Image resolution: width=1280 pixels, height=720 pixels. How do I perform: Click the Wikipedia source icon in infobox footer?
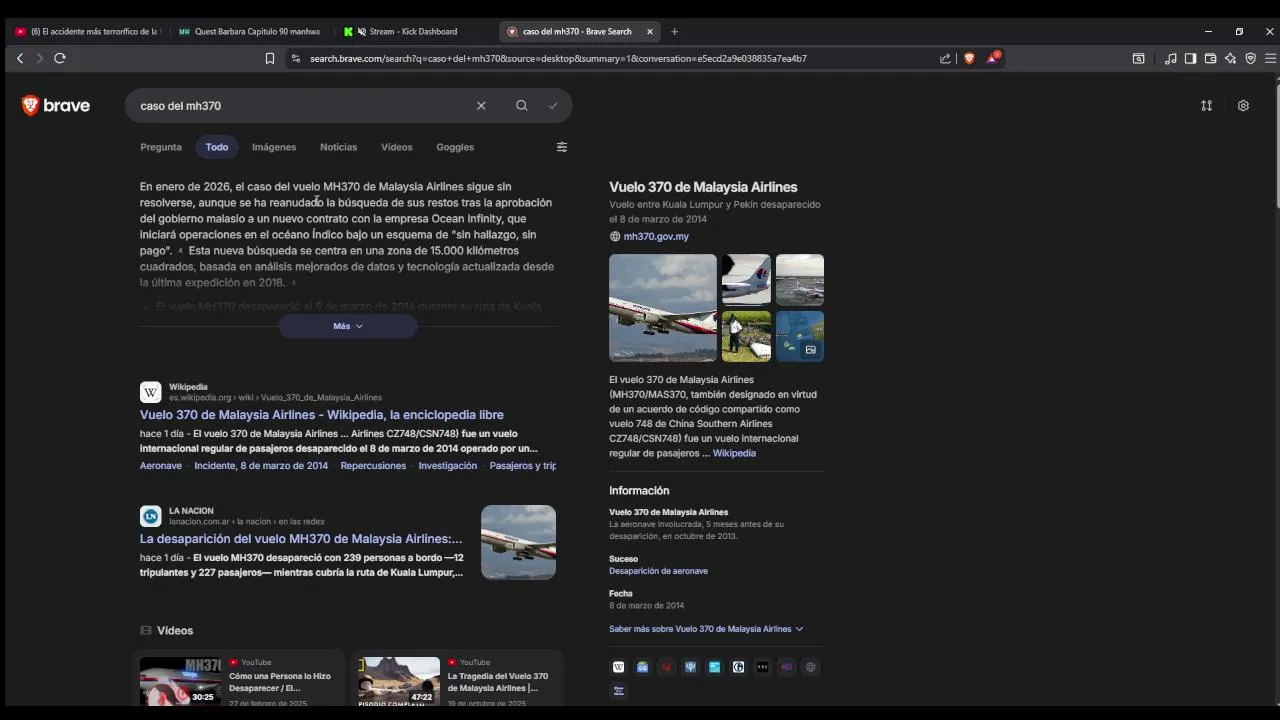pyautogui.click(x=618, y=667)
